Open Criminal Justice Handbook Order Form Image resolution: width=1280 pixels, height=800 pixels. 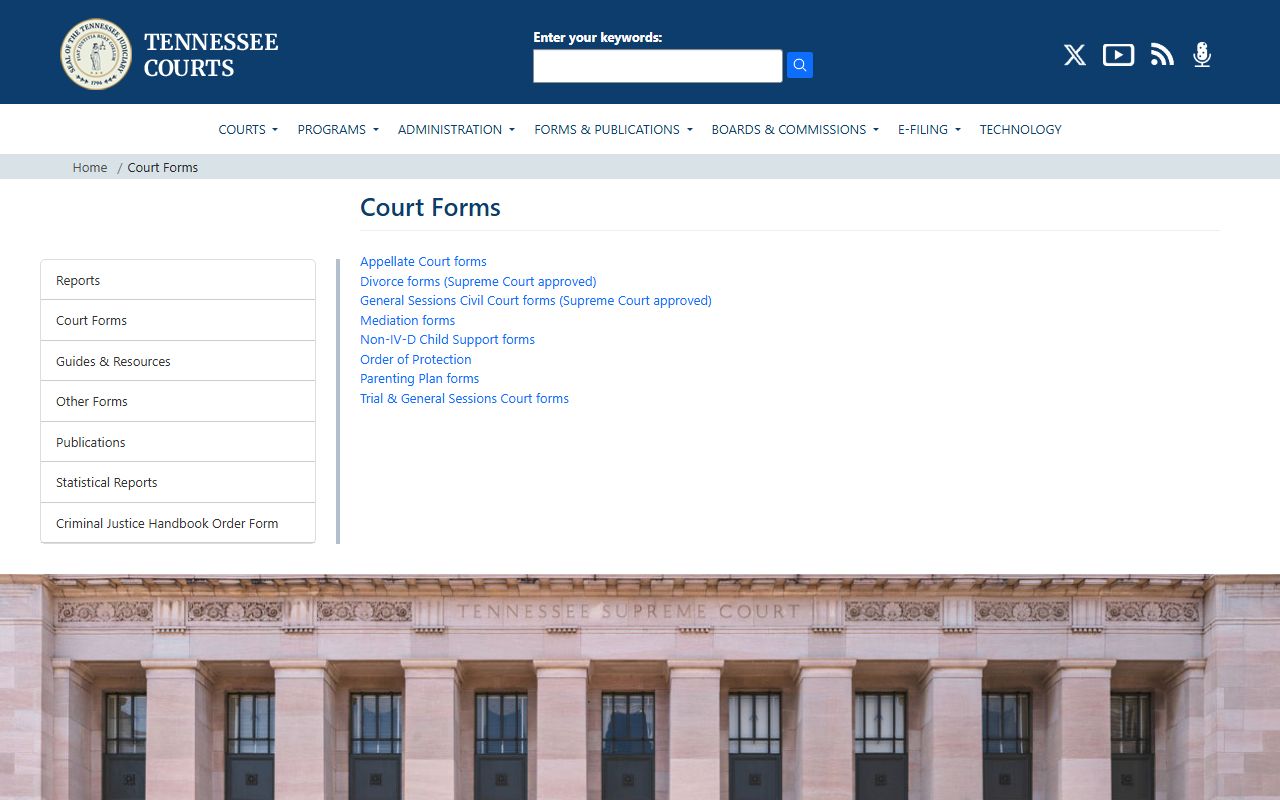click(x=178, y=523)
